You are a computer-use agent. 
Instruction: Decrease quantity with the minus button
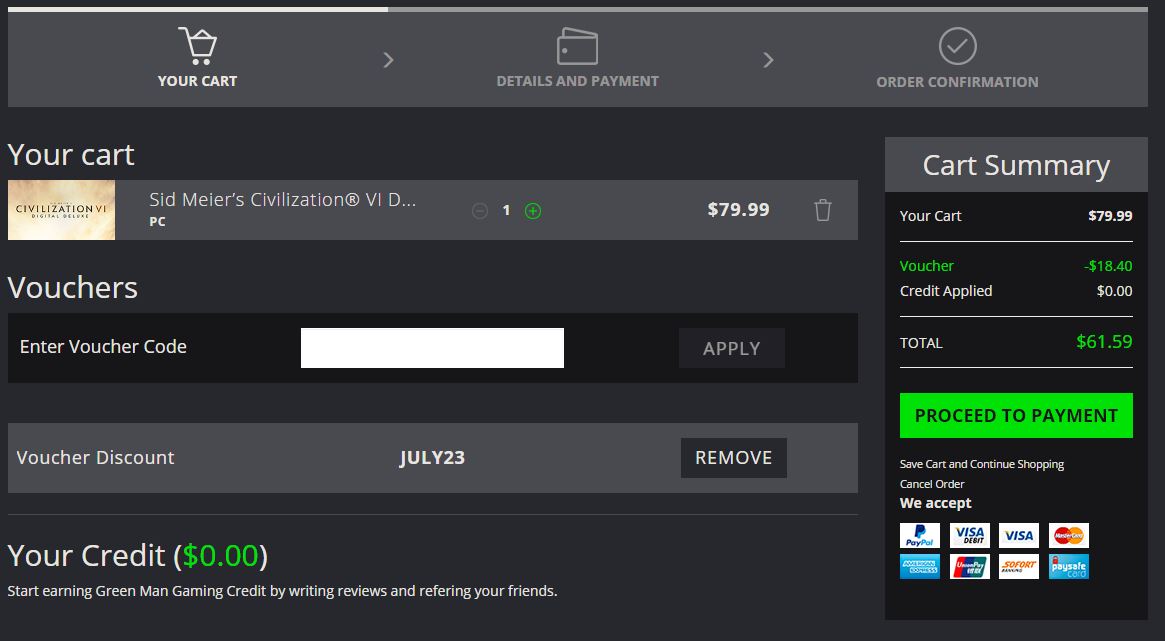(x=480, y=211)
